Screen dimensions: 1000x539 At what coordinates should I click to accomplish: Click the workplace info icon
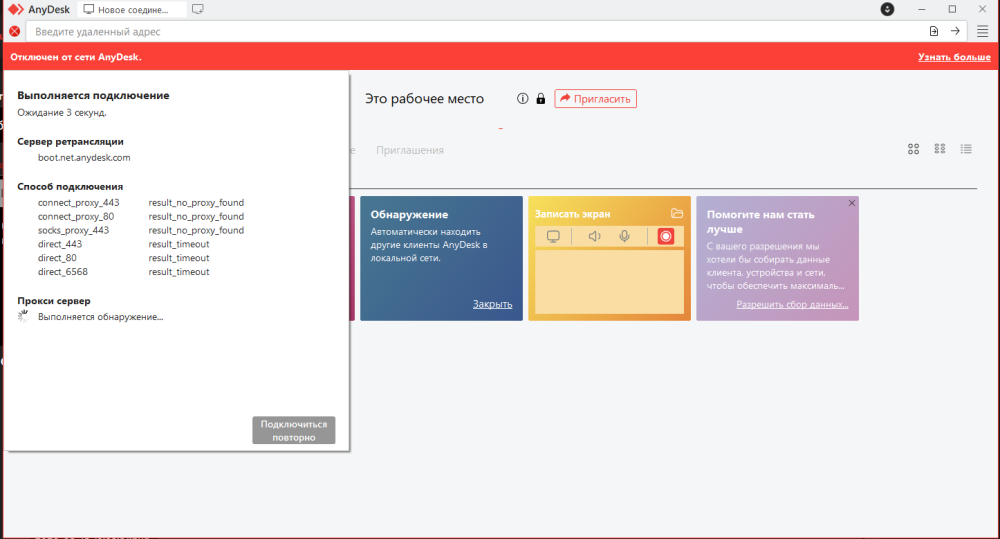click(x=522, y=99)
